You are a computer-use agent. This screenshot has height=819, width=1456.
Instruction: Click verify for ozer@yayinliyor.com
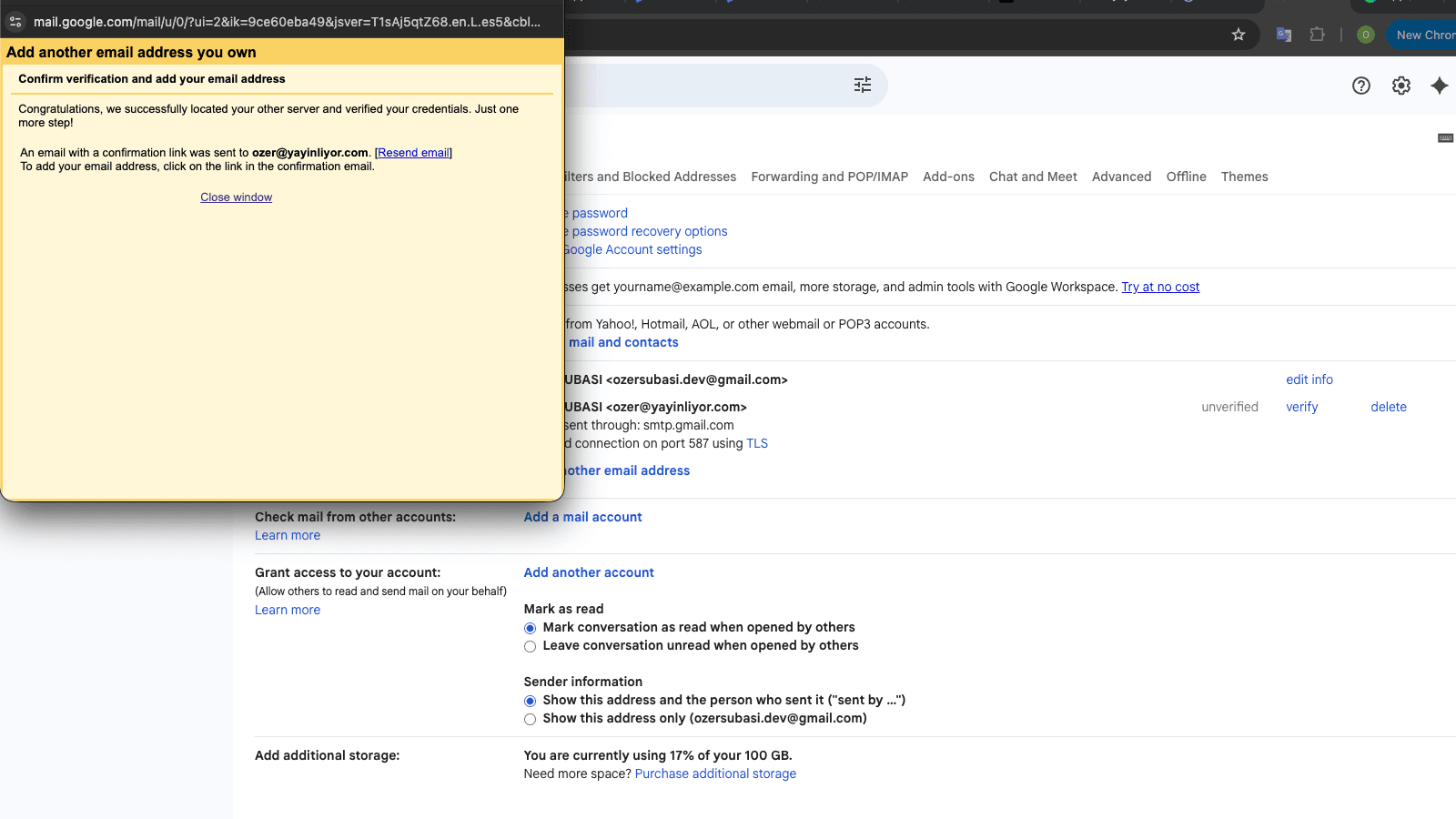point(1301,407)
